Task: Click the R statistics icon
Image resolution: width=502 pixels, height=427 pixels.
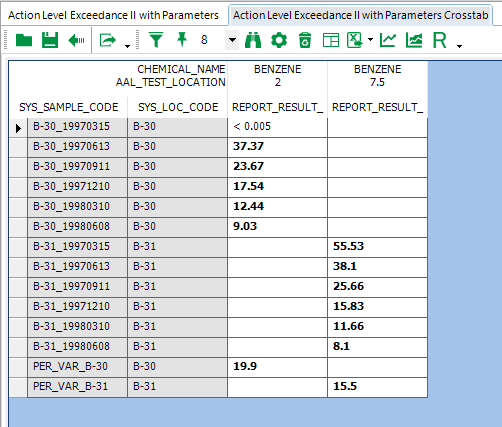Action: pos(440,40)
